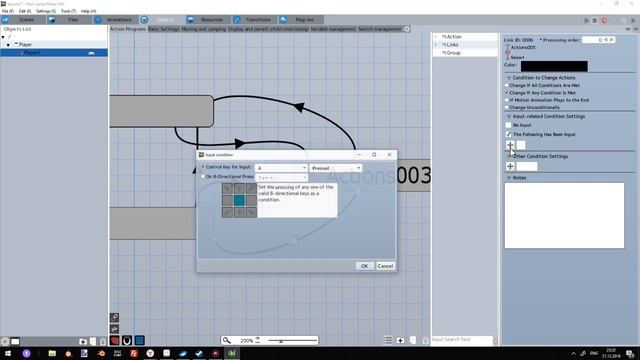Click the right direction cell

(251, 200)
